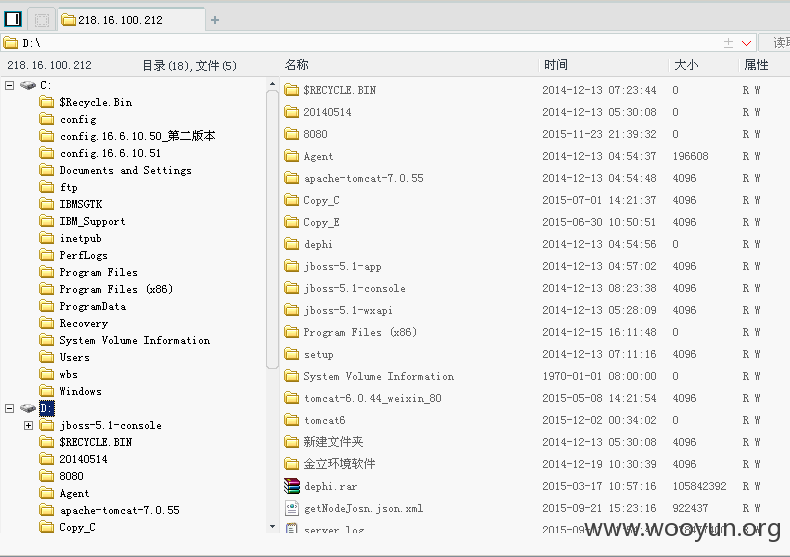The width and height of the screenshot is (790, 557).
Task: Click folder icon of dephi in file list
Action: tap(292, 244)
